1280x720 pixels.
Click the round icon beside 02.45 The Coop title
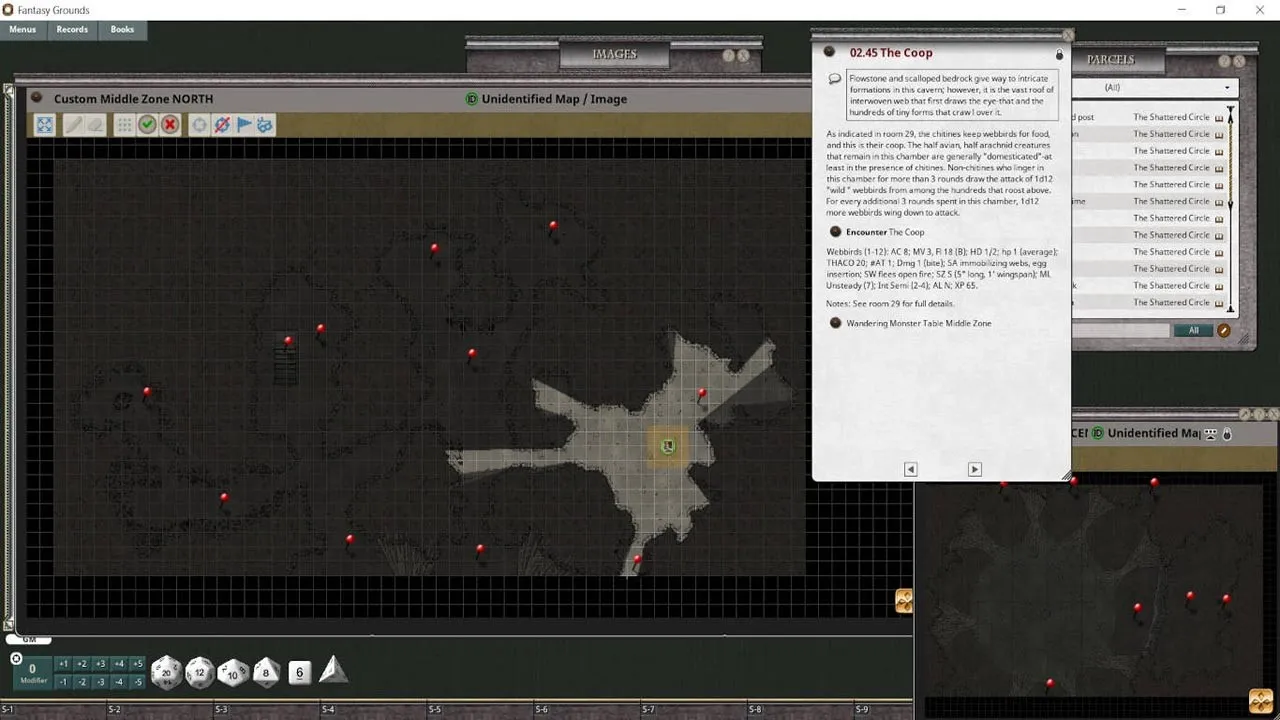point(829,52)
